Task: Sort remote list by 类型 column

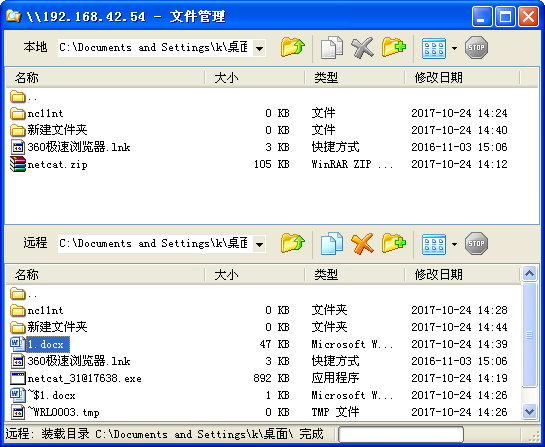Action: 355,275
